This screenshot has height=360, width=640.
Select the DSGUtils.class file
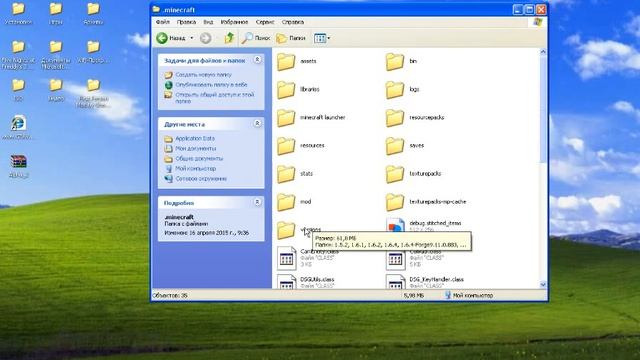[306, 282]
